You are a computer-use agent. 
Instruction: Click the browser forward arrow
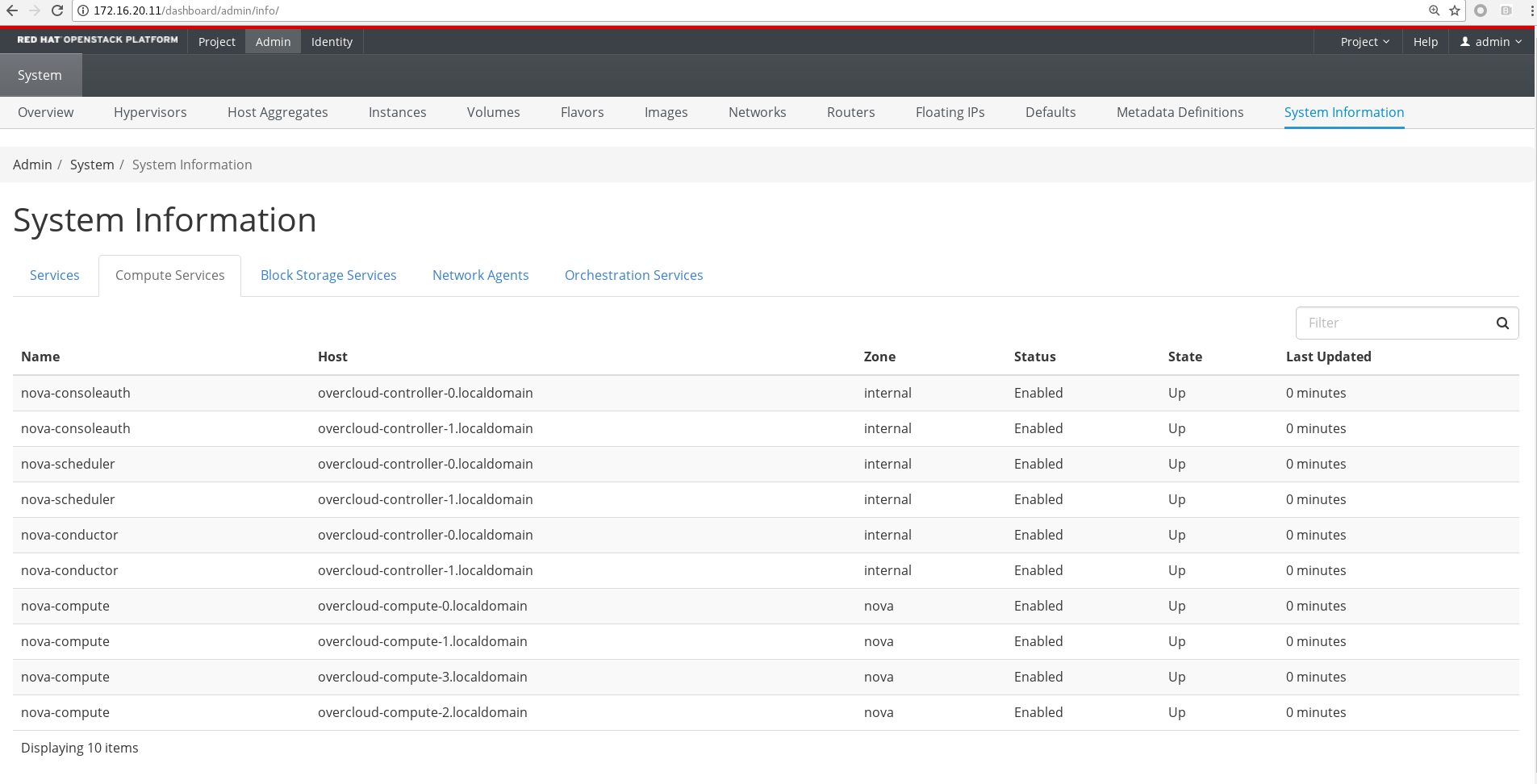point(34,10)
